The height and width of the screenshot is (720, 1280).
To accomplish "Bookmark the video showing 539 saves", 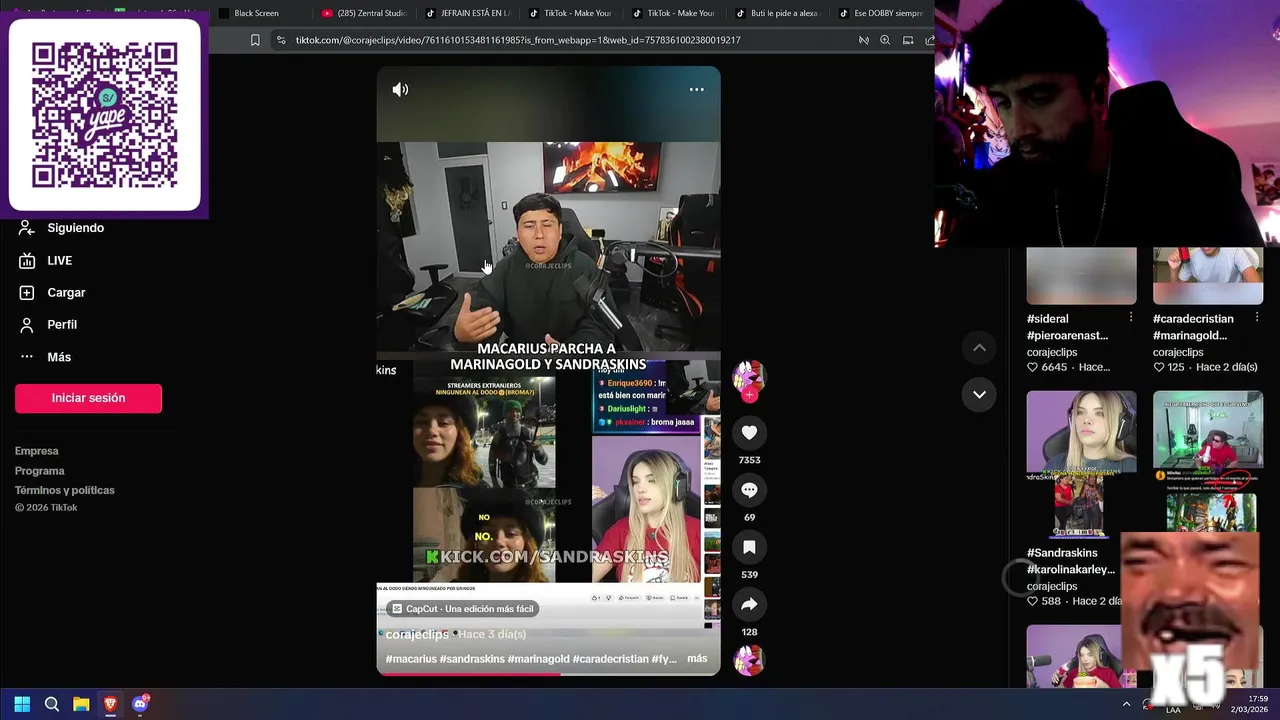I will tap(749, 547).
